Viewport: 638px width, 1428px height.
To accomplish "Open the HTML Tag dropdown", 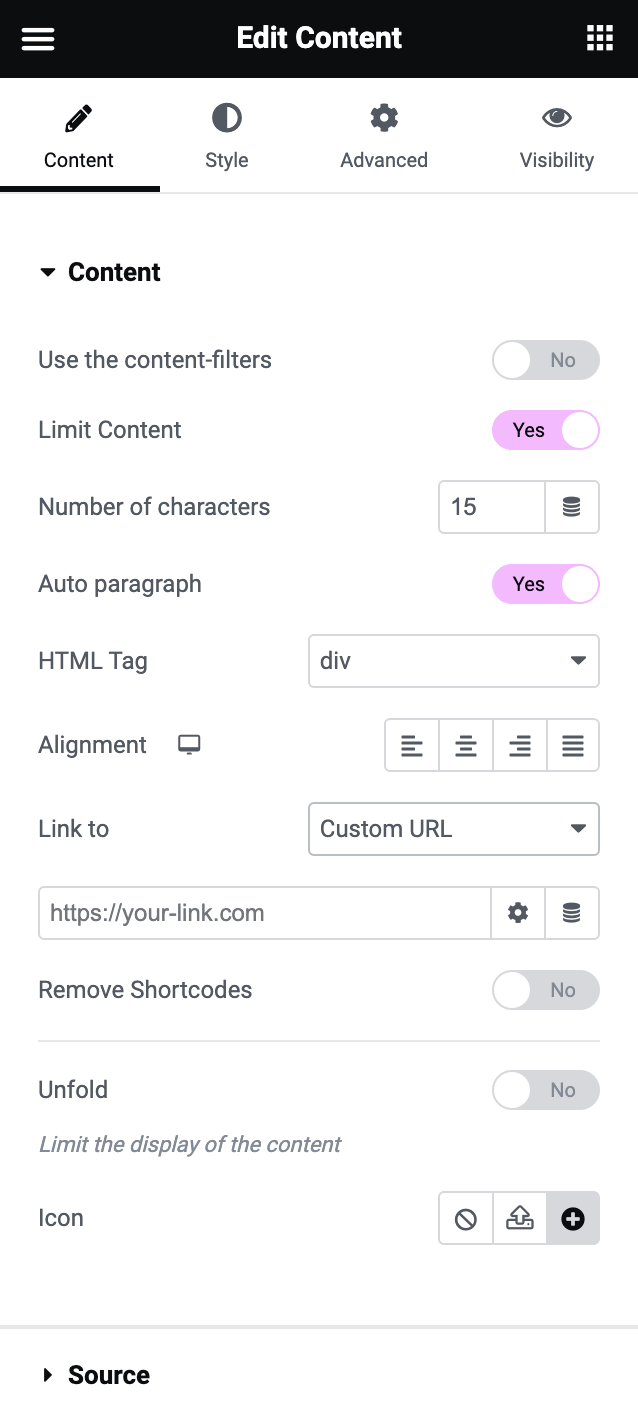I will [x=454, y=661].
